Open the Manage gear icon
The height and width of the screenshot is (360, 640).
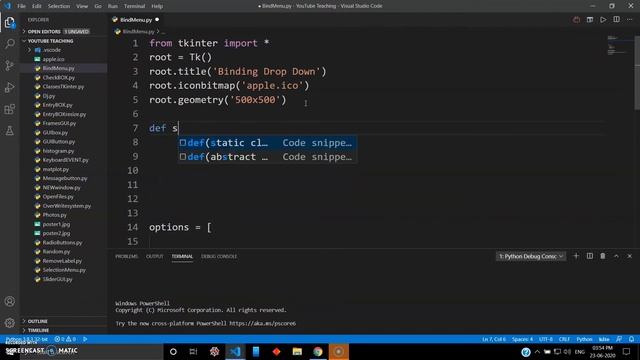(9, 323)
